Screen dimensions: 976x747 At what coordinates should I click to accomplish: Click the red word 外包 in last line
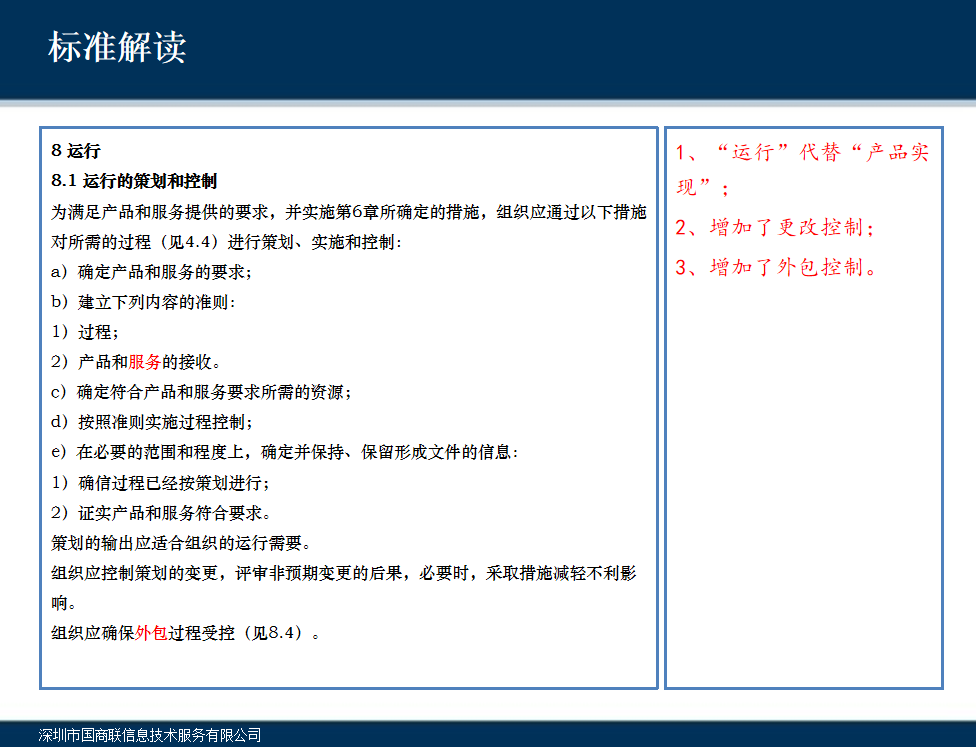click(151, 633)
